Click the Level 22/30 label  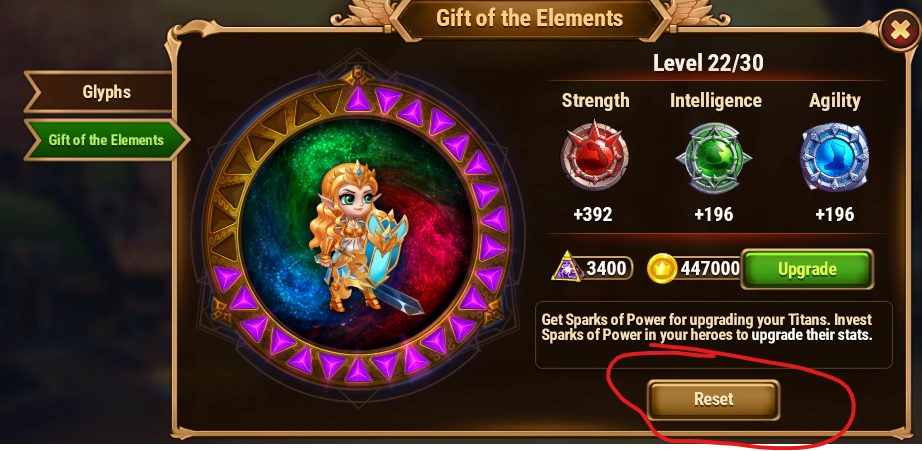708,62
